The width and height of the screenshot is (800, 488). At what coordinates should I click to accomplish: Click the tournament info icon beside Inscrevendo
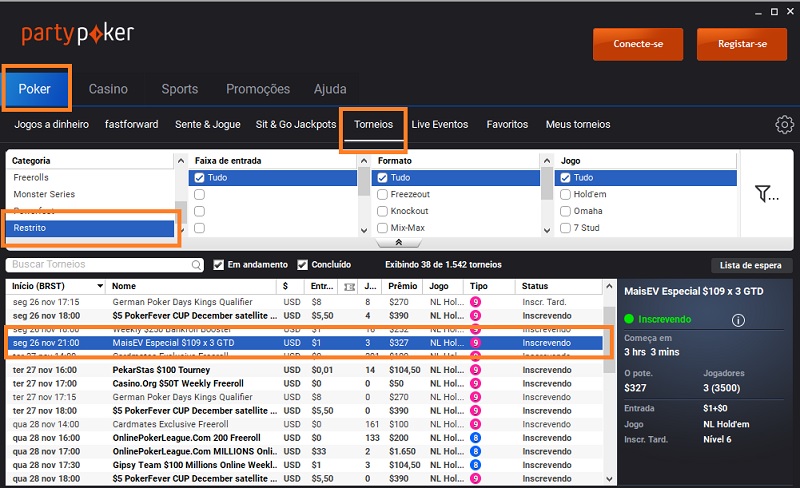(x=738, y=320)
